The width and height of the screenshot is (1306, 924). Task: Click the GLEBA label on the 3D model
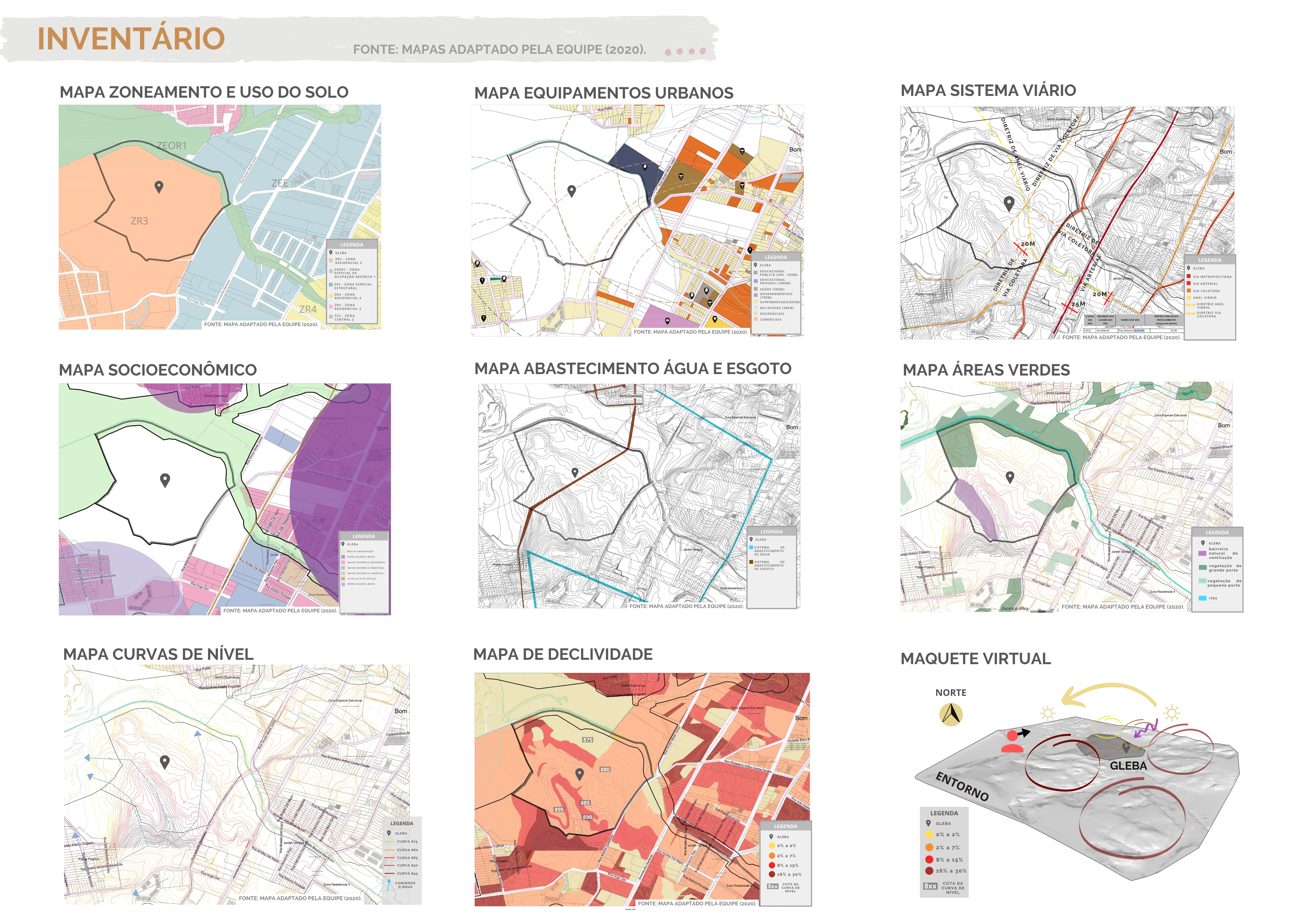pyautogui.click(x=1128, y=766)
